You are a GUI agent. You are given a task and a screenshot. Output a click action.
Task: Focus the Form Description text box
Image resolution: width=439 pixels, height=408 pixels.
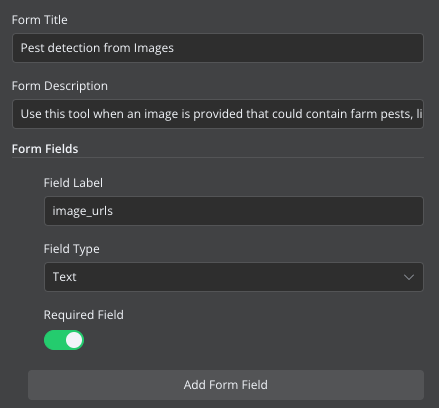(218, 114)
